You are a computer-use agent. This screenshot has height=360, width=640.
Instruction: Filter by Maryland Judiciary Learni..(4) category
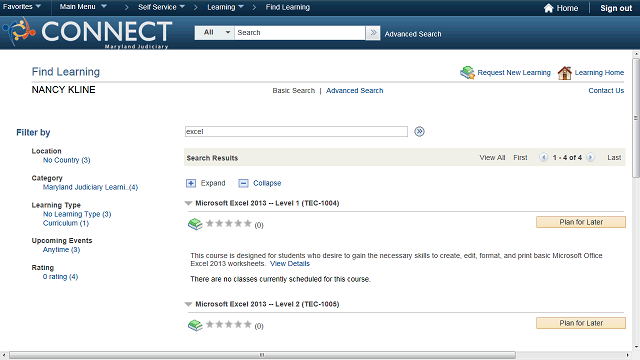91,187
